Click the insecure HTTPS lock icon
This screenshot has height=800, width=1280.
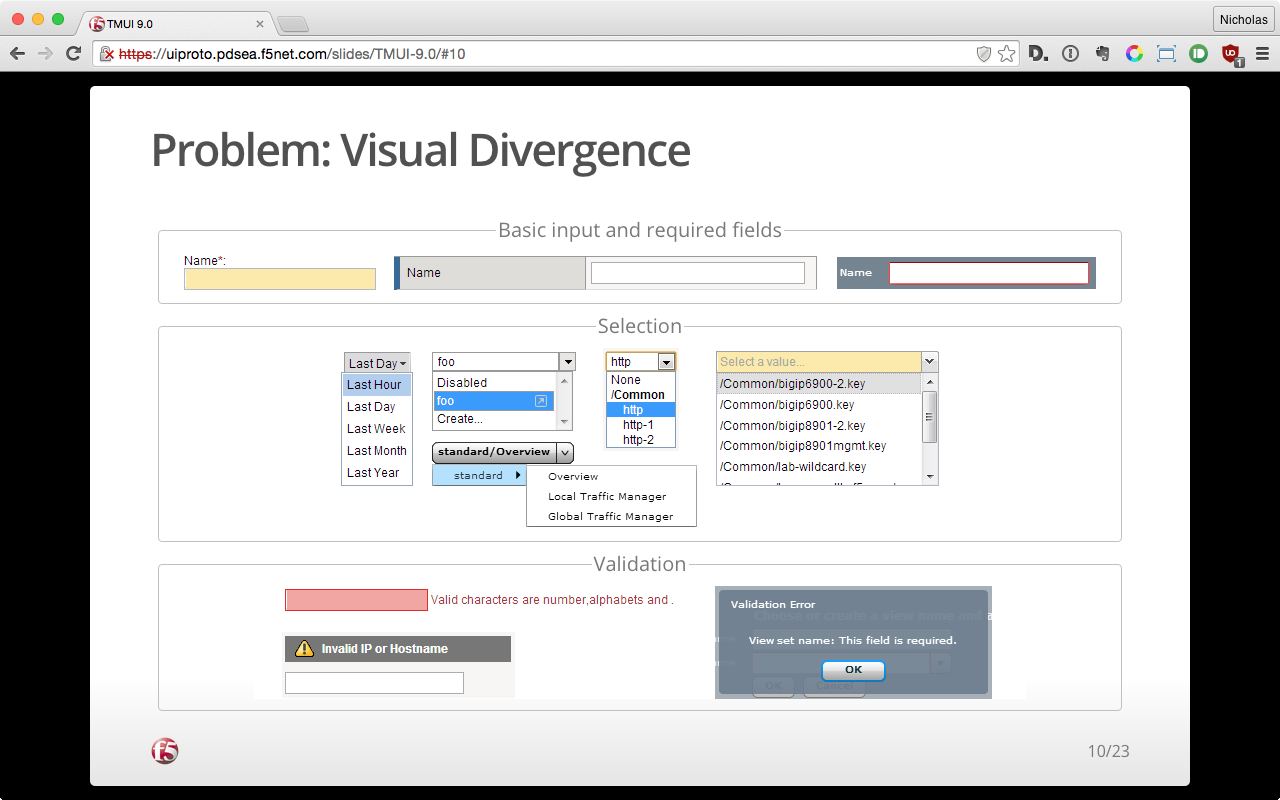106,54
